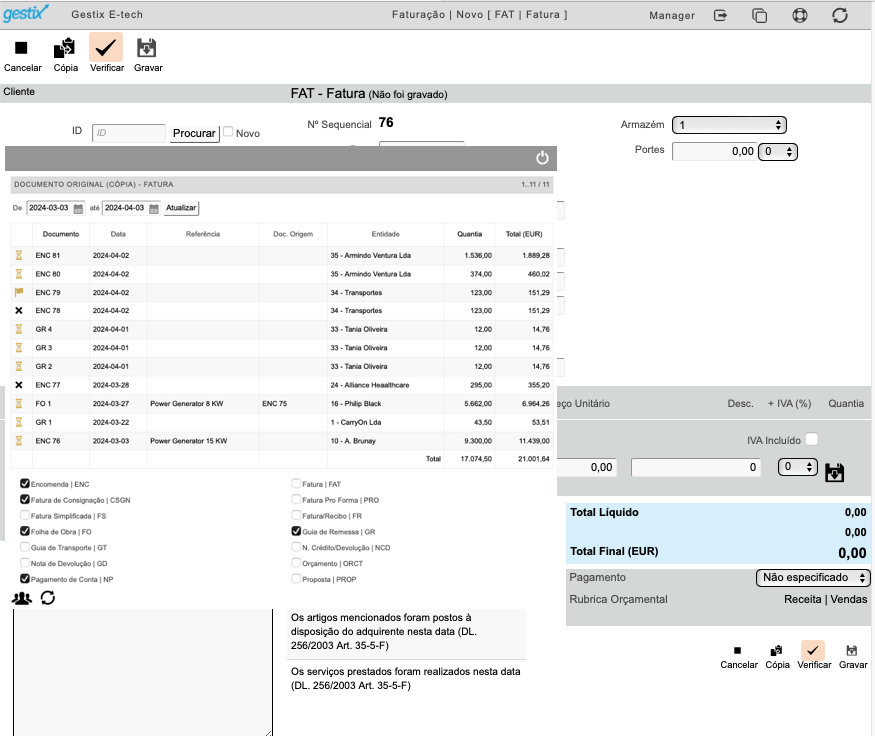Check Fatura Simplificada | FS
Image resolution: width=875 pixels, height=736 pixels.
(x=25, y=515)
